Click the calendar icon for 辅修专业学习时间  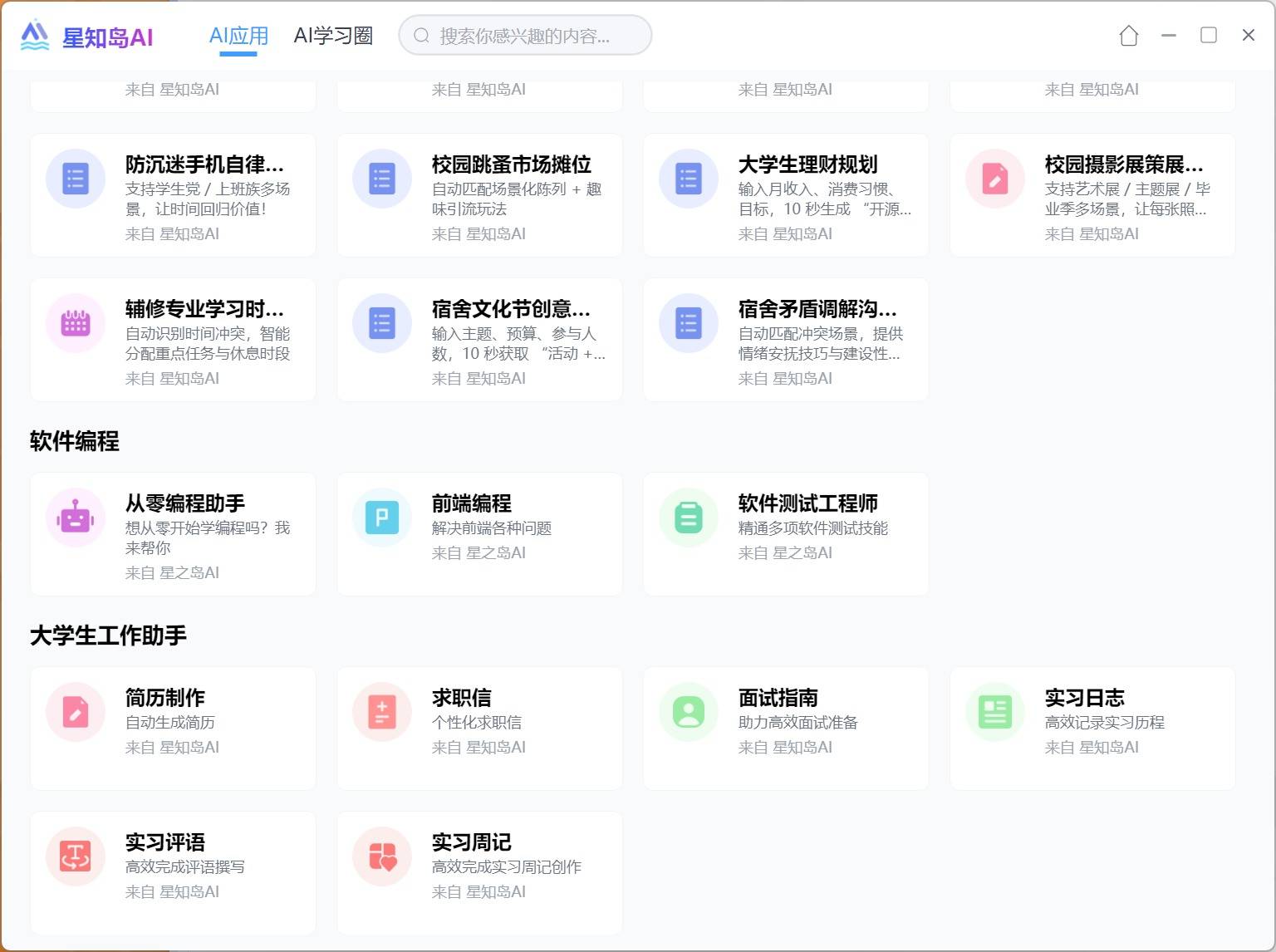tap(76, 323)
